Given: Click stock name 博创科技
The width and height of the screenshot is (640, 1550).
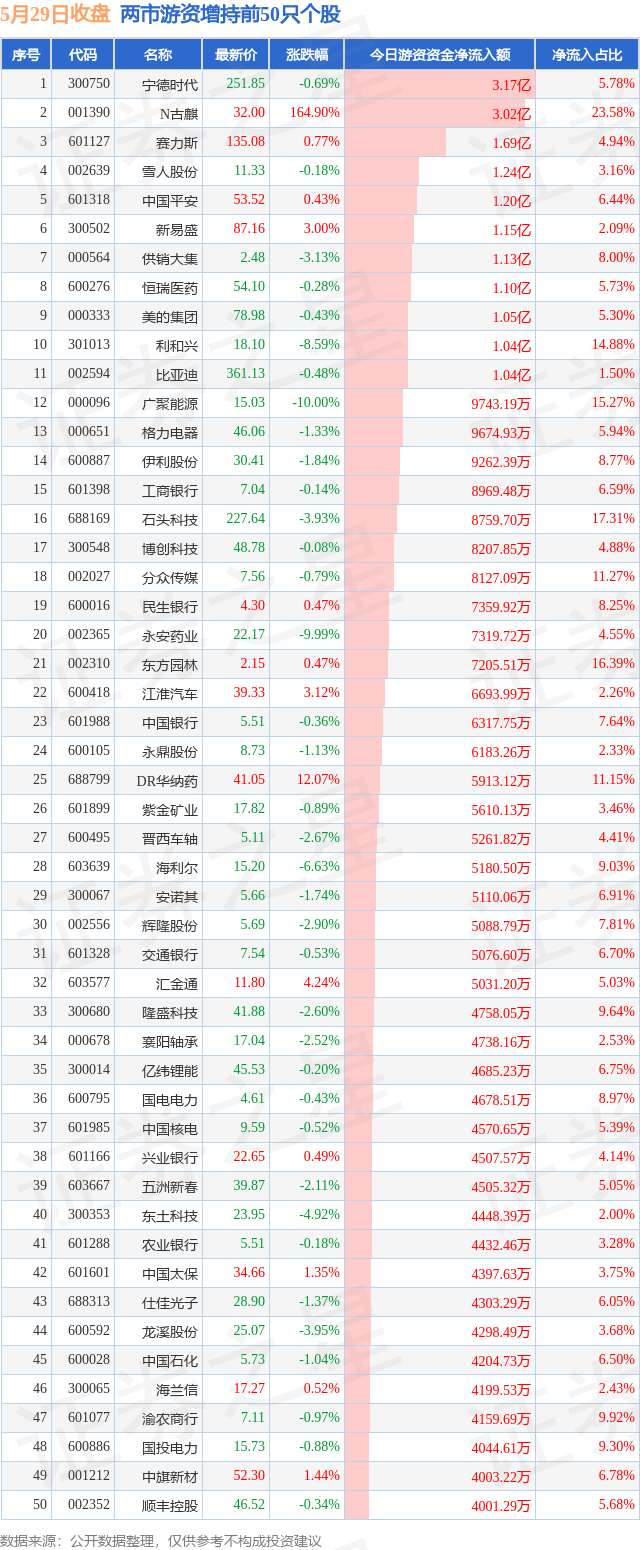Looking at the screenshot, I should [x=170, y=548].
